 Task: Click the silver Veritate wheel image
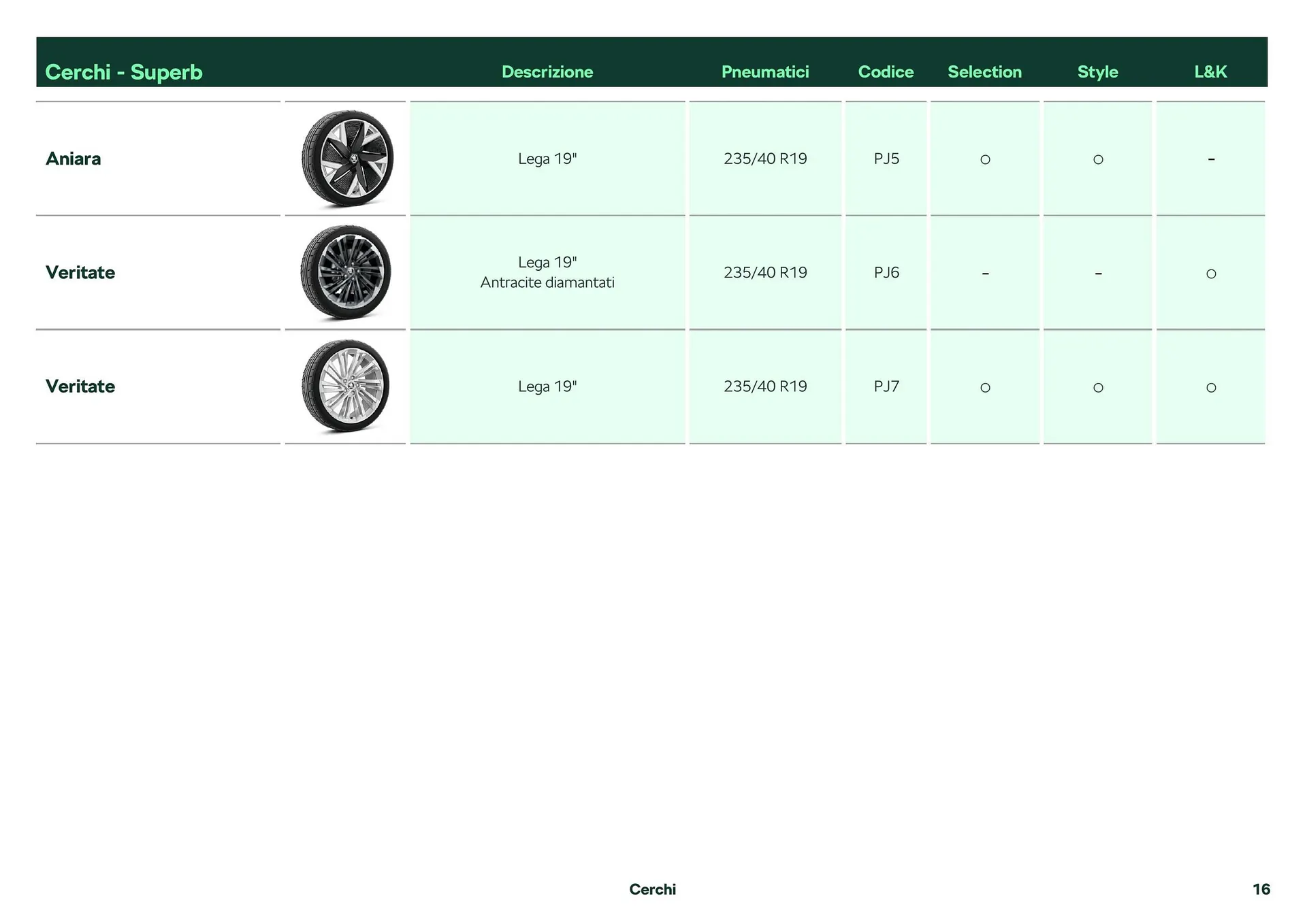coord(346,386)
